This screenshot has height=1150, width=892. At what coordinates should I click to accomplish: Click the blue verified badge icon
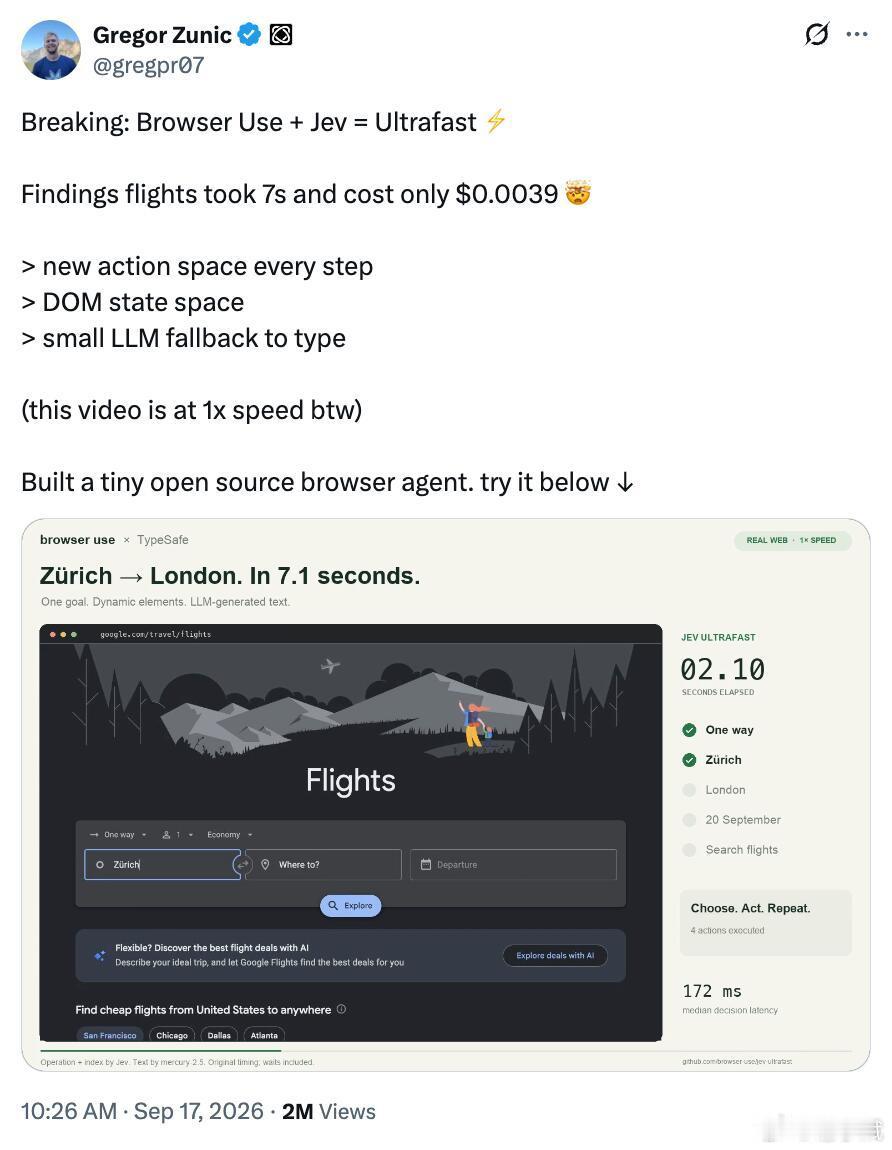[250, 34]
